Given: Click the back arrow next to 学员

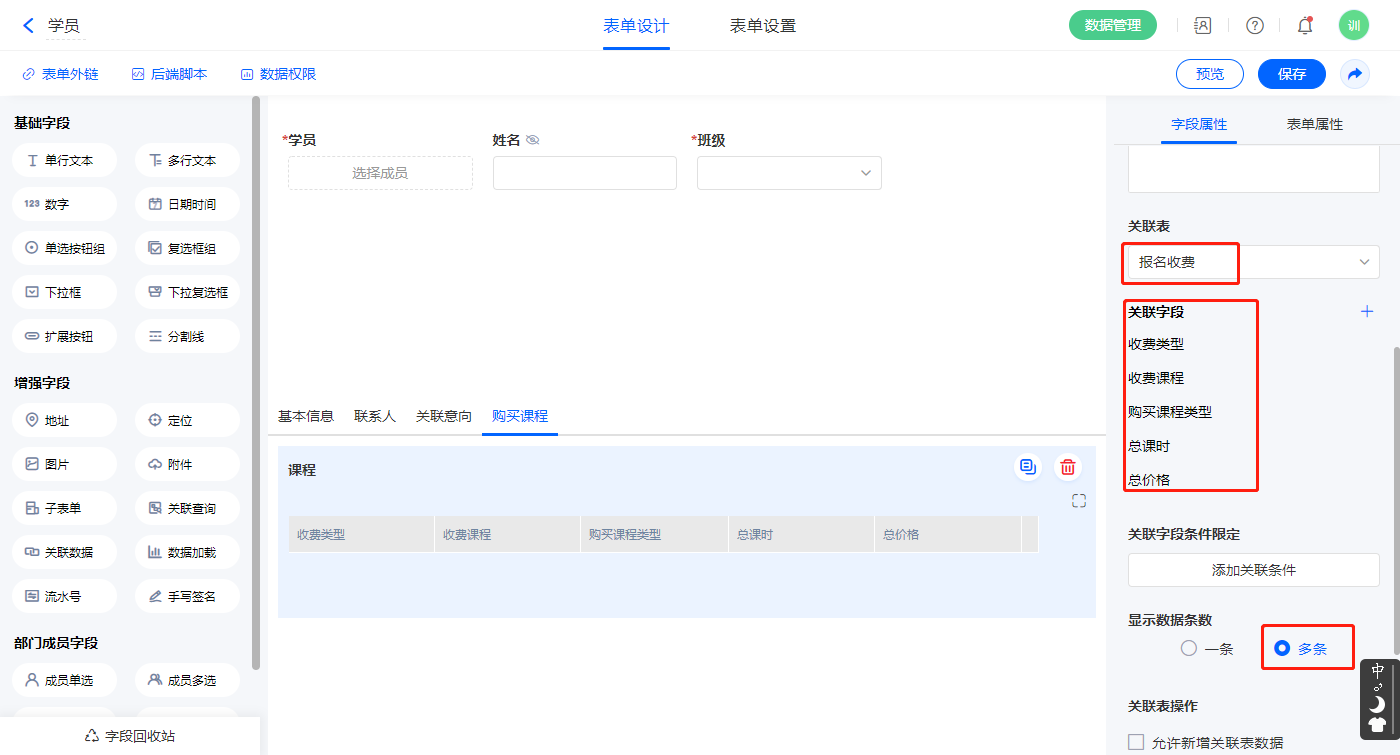Looking at the screenshot, I should pyautogui.click(x=28, y=26).
